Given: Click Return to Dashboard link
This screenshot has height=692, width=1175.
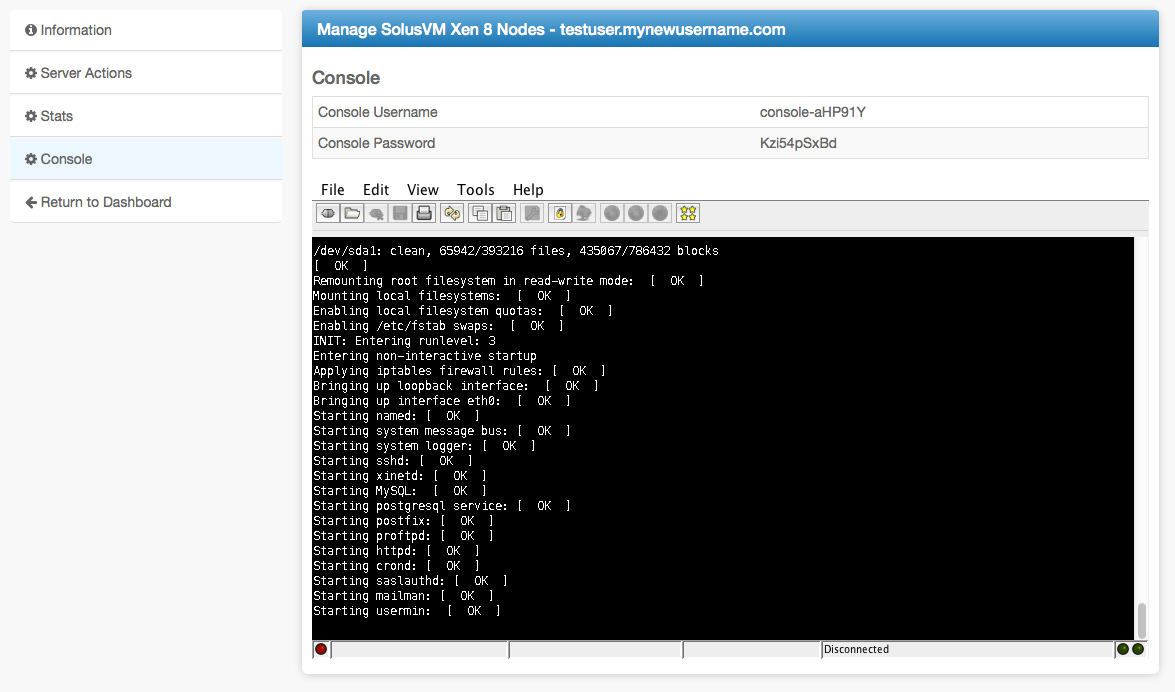Looking at the screenshot, I should [x=105, y=202].
